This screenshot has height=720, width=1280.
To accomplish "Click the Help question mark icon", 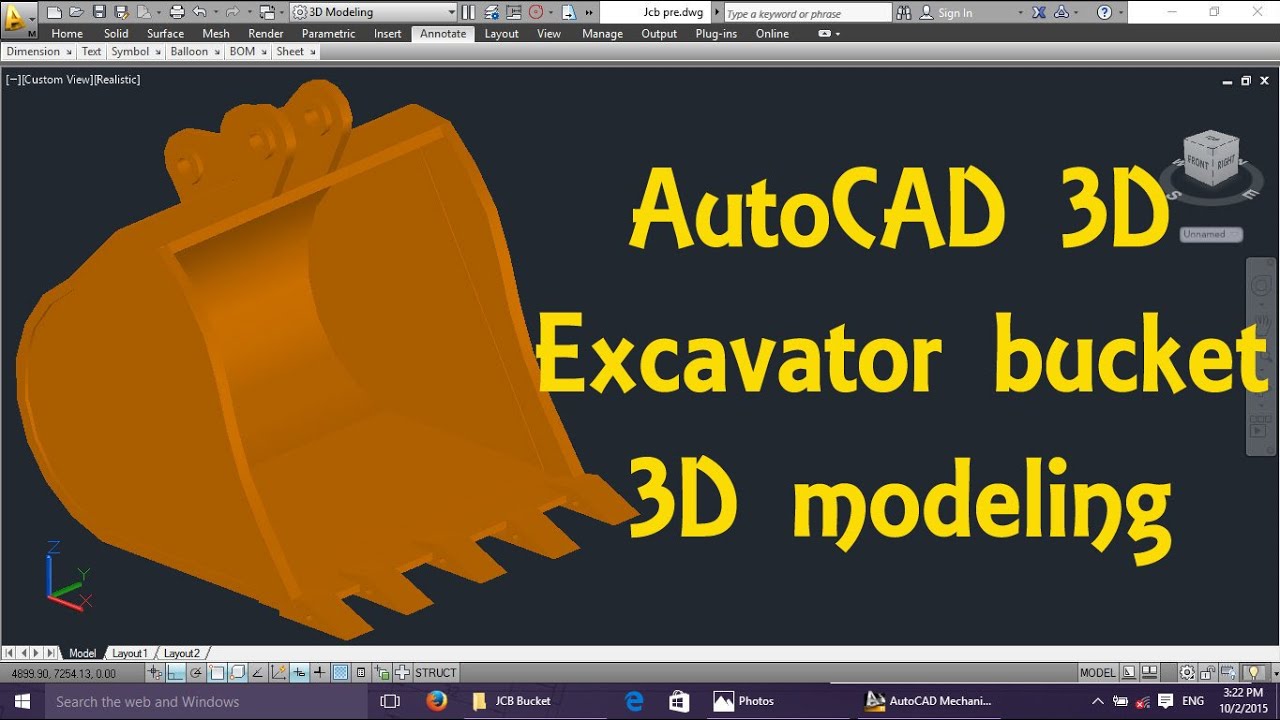I will coord(1104,12).
